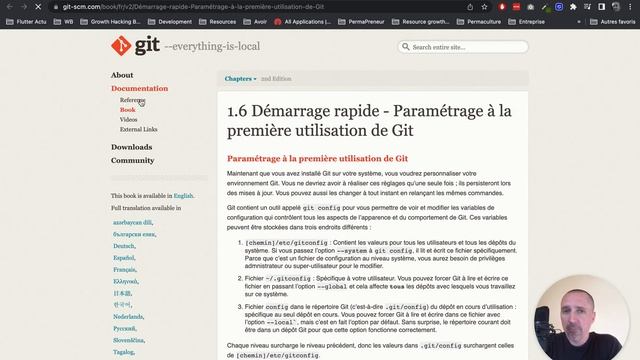Expand the Chapters dropdown

240,79
